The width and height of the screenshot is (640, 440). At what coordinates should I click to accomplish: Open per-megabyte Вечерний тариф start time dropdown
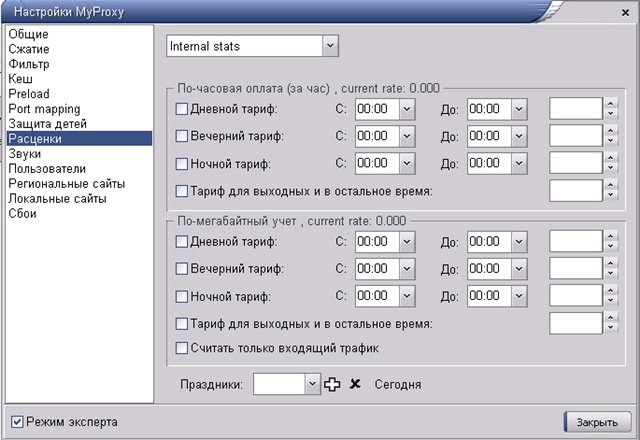pyautogui.click(x=407, y=269)
